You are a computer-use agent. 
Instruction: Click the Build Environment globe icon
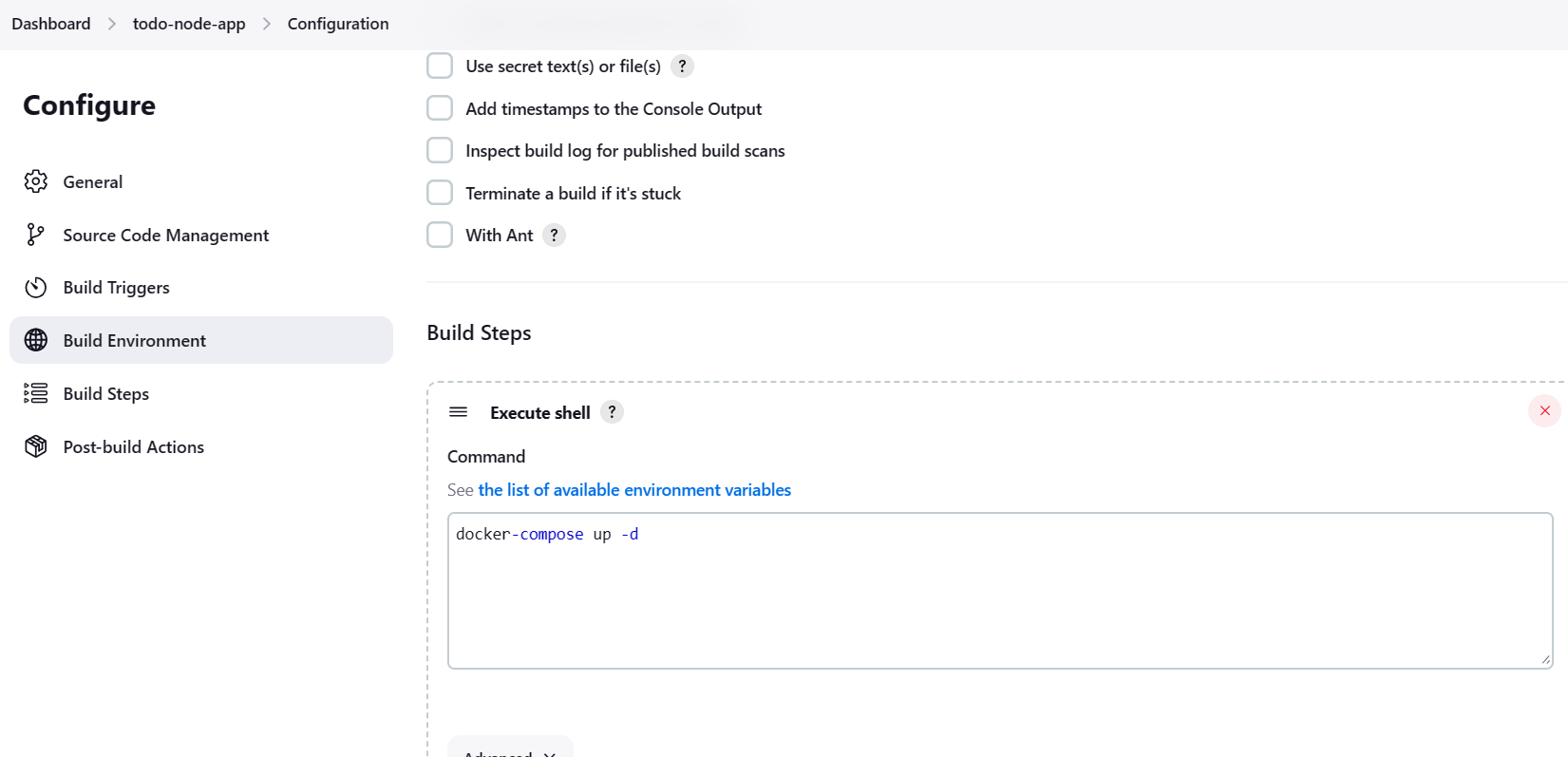pos(36,340)
